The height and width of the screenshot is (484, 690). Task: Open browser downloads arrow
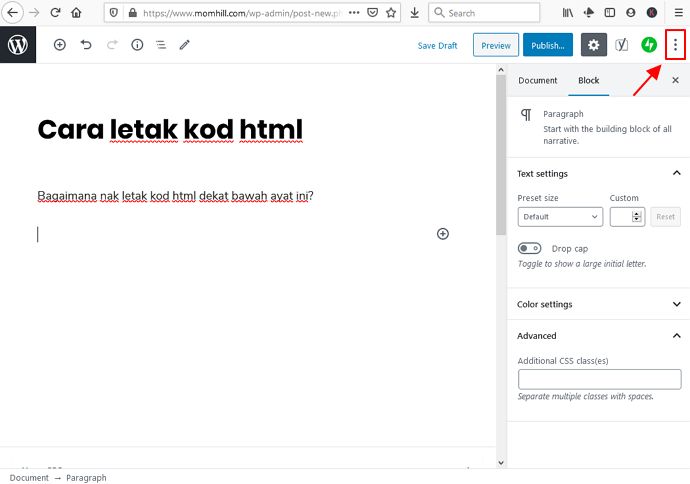414,12
